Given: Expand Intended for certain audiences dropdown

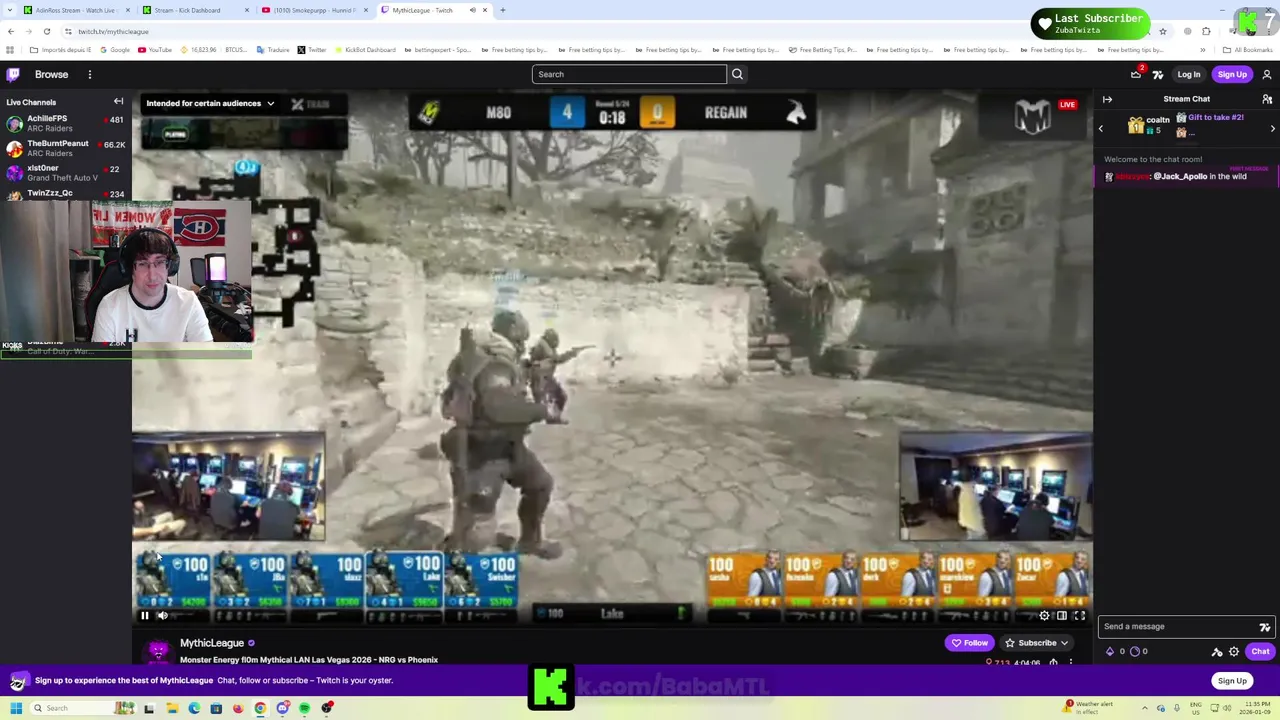Looking at the screenshot, I should tap(210, 103).
